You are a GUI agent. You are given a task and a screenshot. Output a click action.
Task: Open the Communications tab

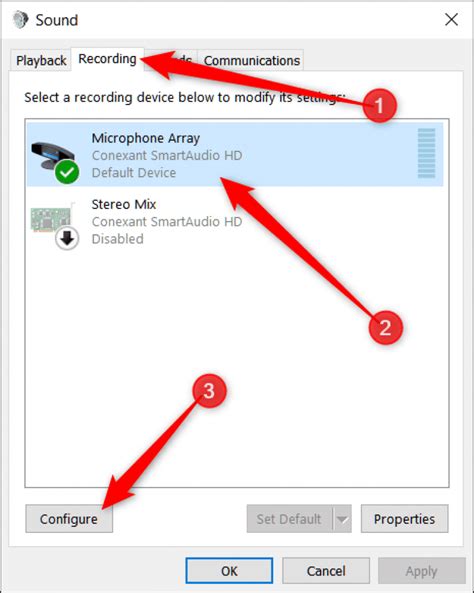(x=252, y=61)
